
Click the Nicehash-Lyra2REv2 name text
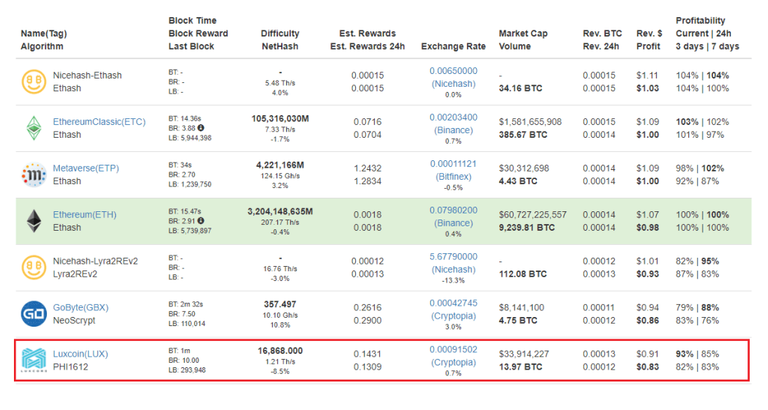tap(95, 261)
